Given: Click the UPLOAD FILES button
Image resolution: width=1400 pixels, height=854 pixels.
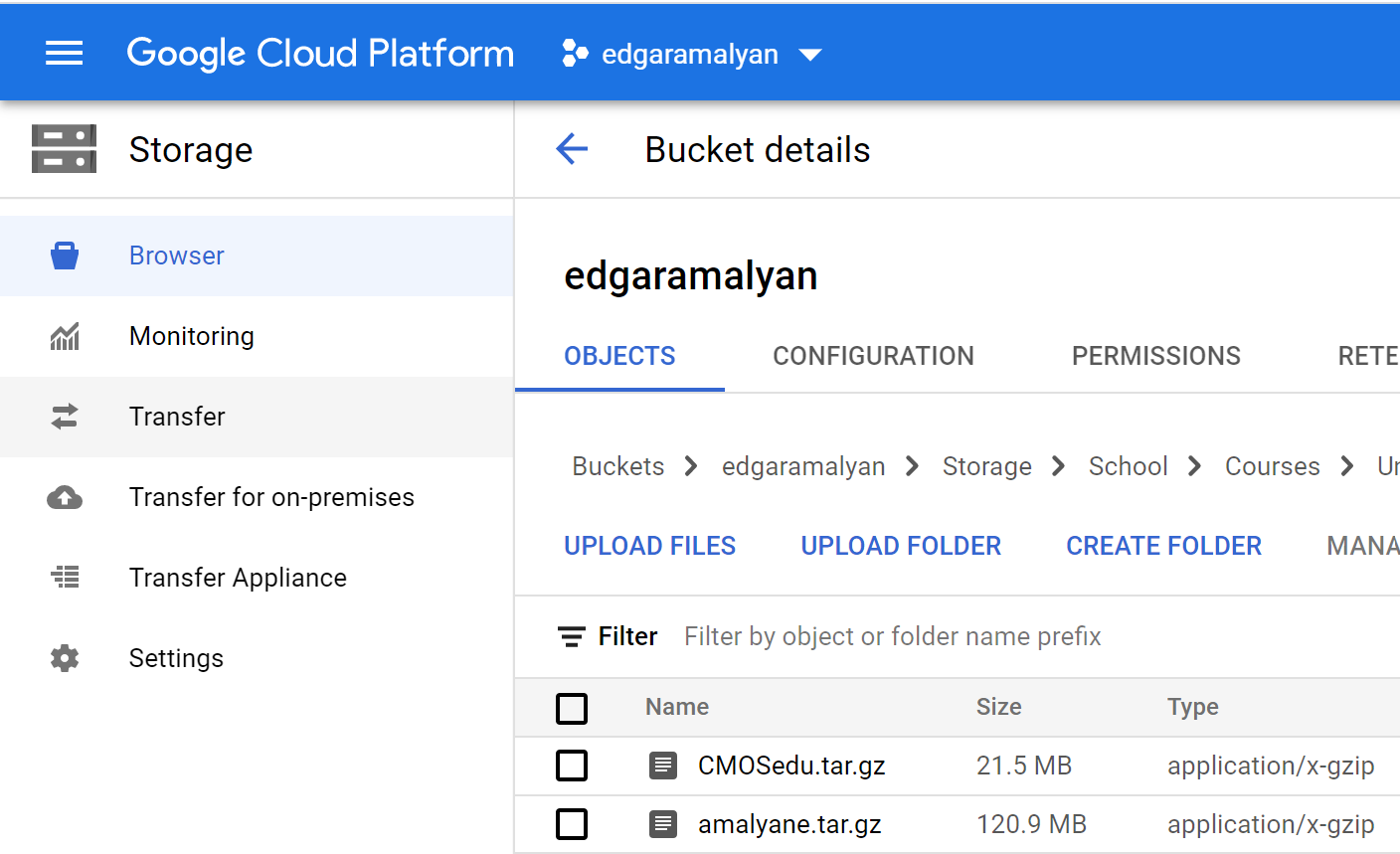Looking at the screenshot, I should tap(649, 546).
